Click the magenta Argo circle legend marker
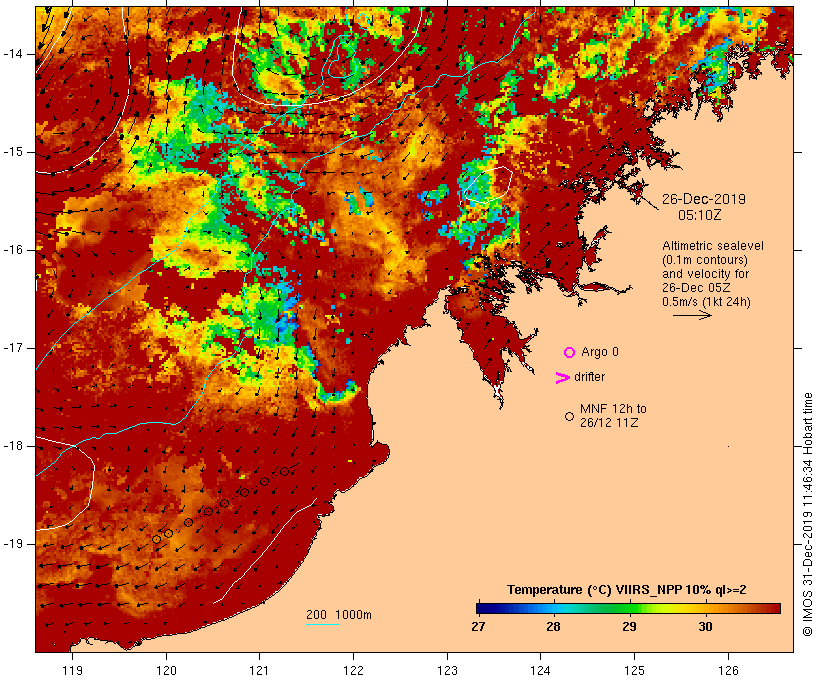 (x=570, y=353)
